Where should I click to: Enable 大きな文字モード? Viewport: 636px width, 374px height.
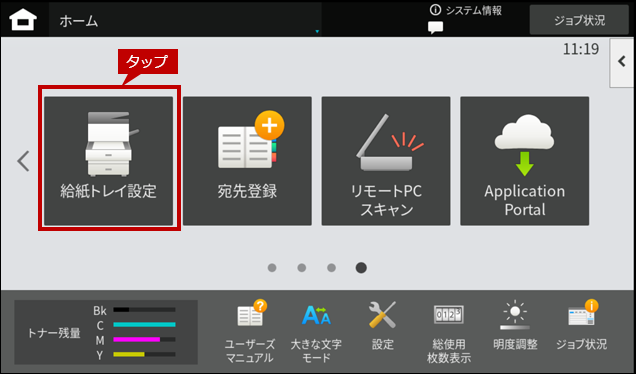click(x=316, y=331)
